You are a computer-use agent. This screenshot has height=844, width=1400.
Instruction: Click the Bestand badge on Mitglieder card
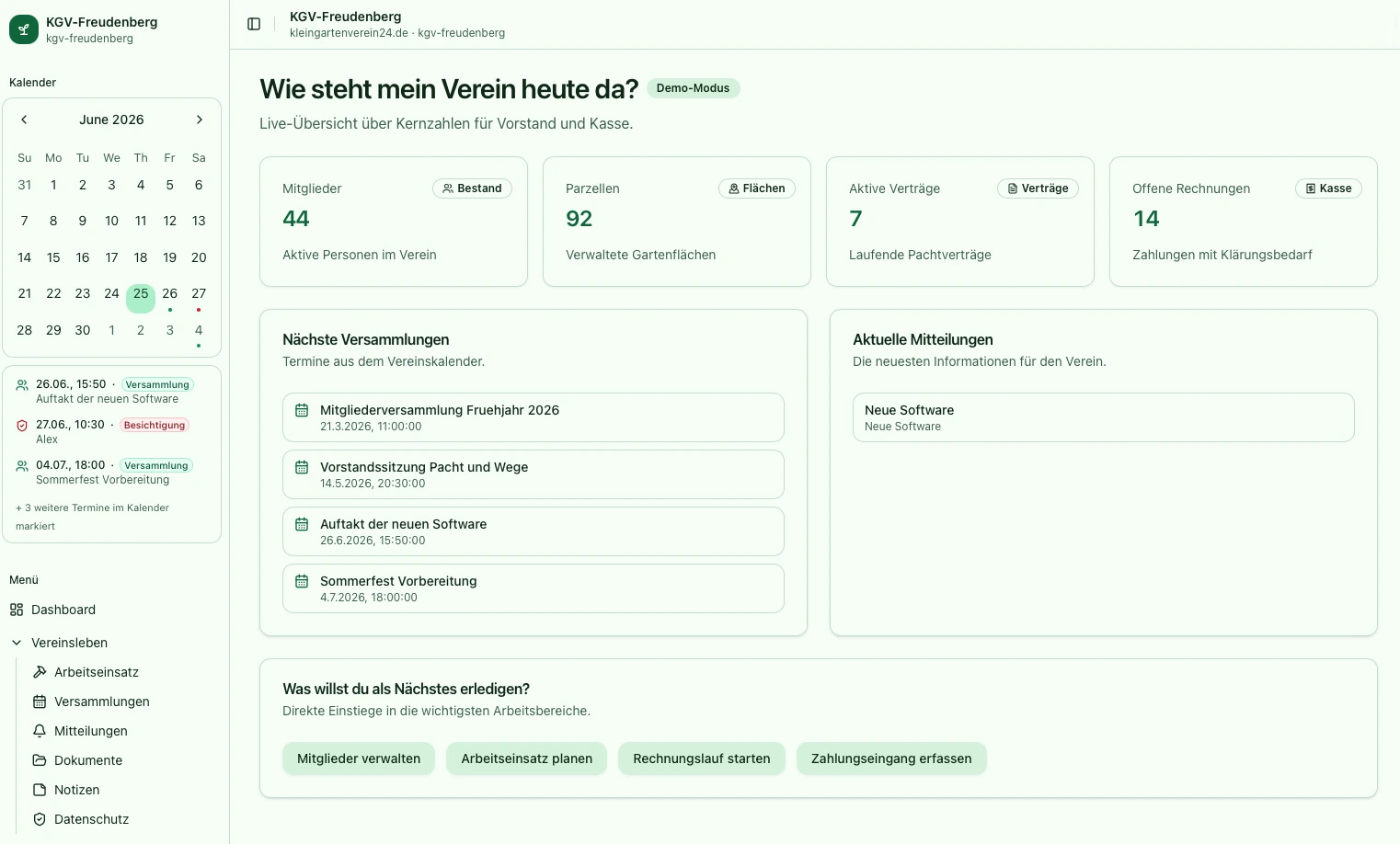472,188
